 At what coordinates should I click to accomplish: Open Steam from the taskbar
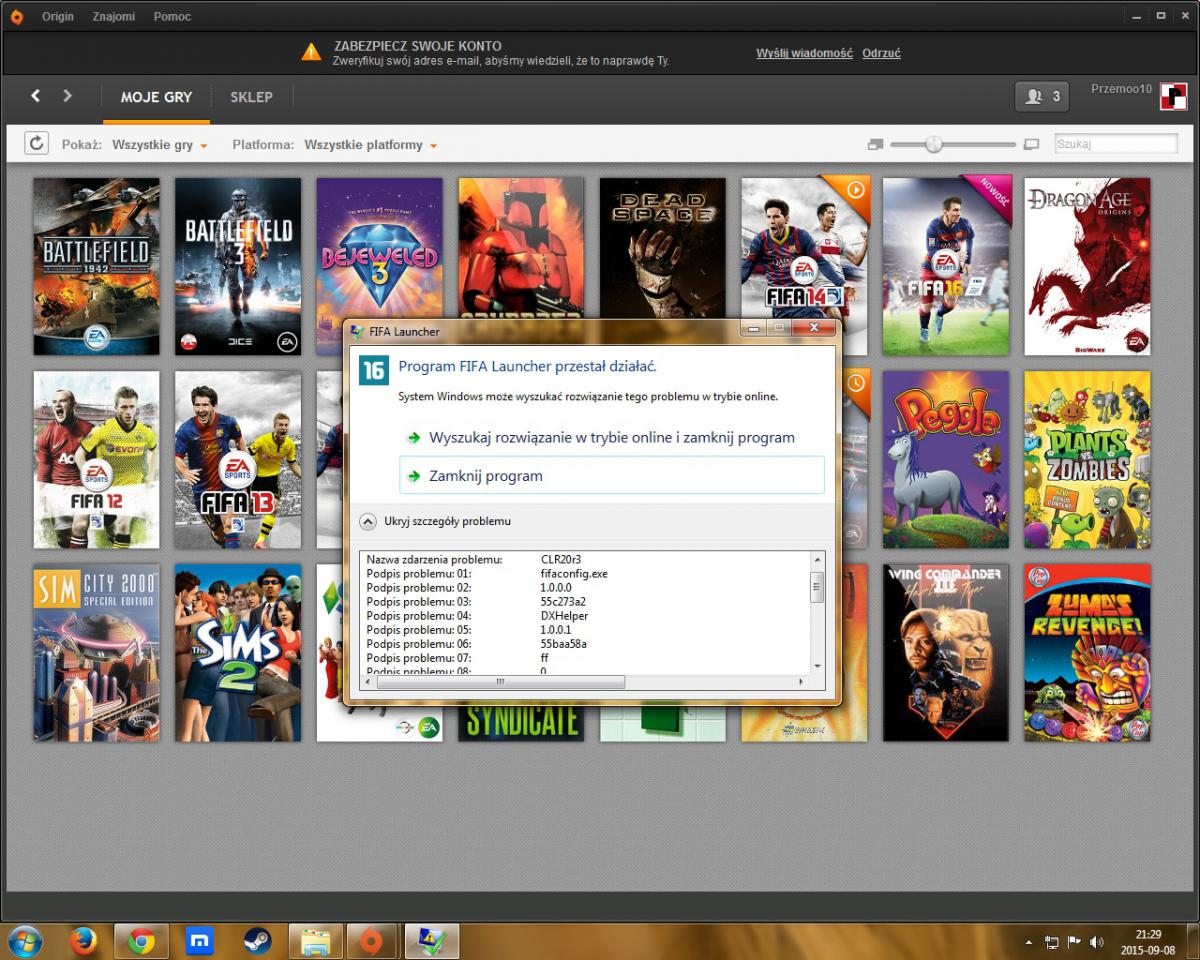[258, 941]
